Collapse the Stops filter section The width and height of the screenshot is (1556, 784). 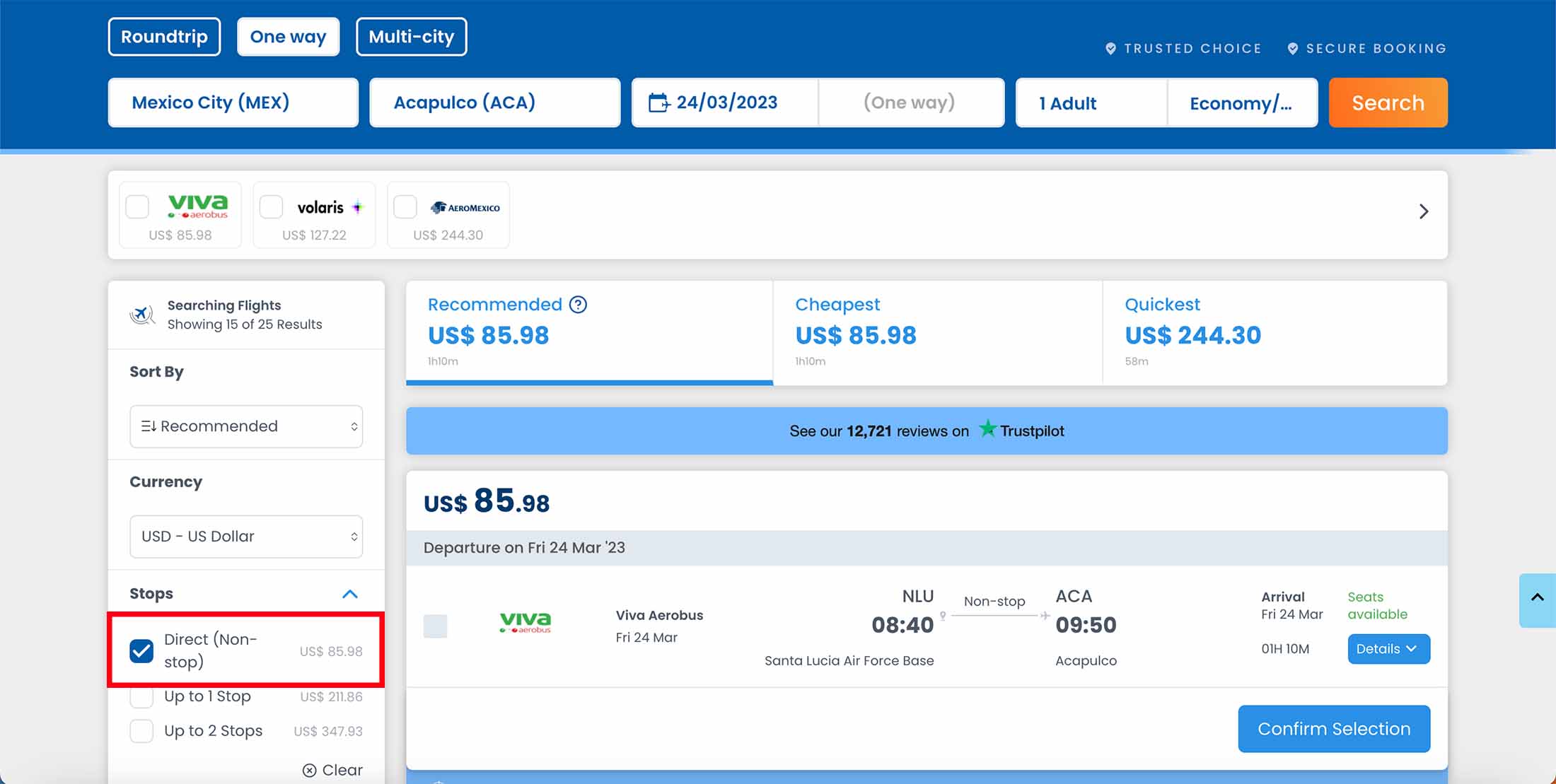tap(349, 594)
